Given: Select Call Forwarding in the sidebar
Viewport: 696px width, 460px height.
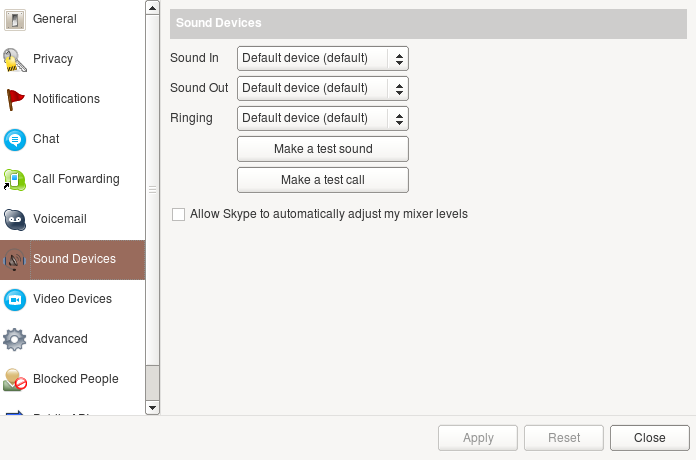Looking at the screenshot, I should (x=72, y=179).
